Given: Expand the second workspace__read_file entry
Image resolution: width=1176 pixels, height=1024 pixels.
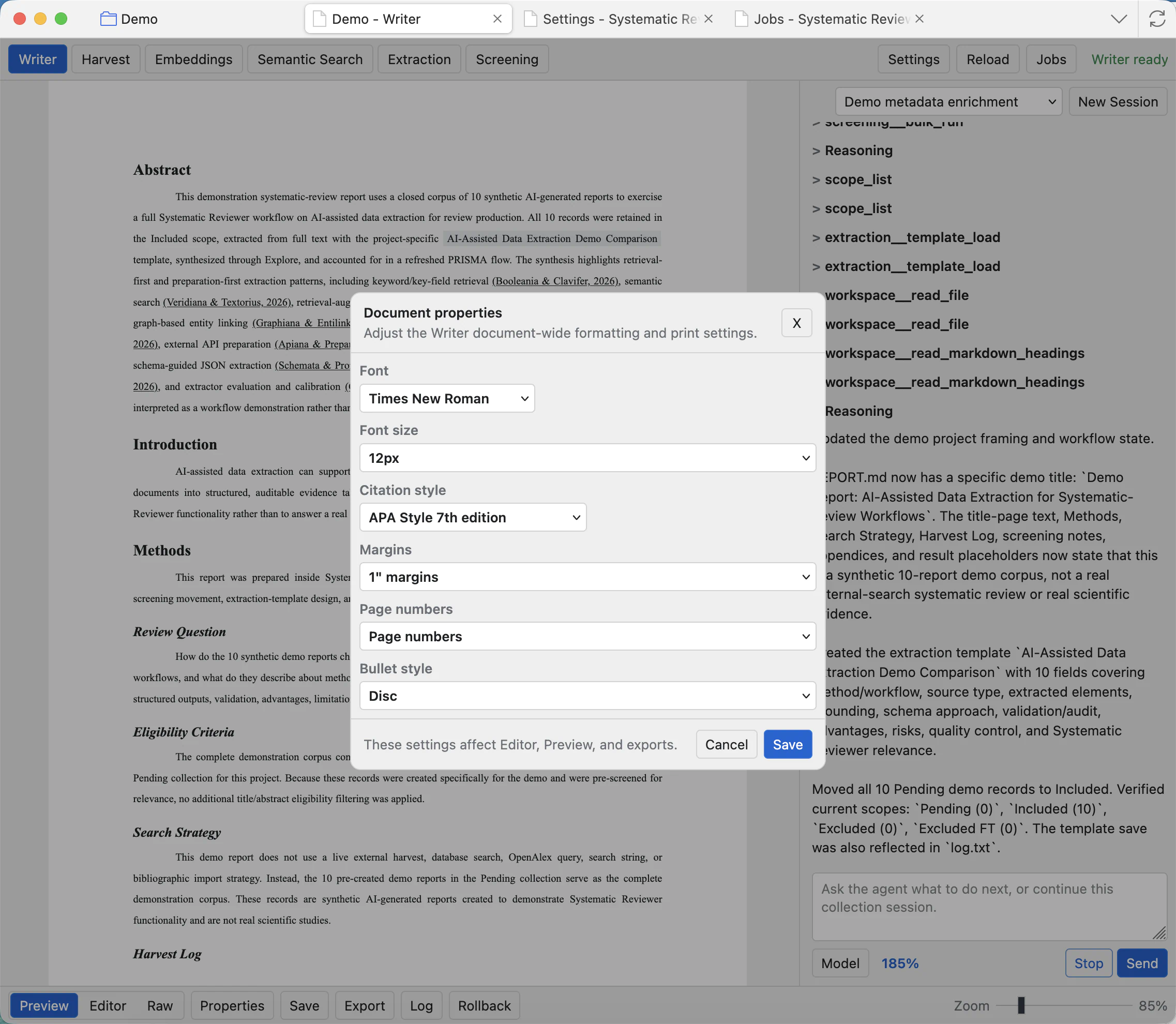Looking at the screenshot, I should tap(897, 324).
